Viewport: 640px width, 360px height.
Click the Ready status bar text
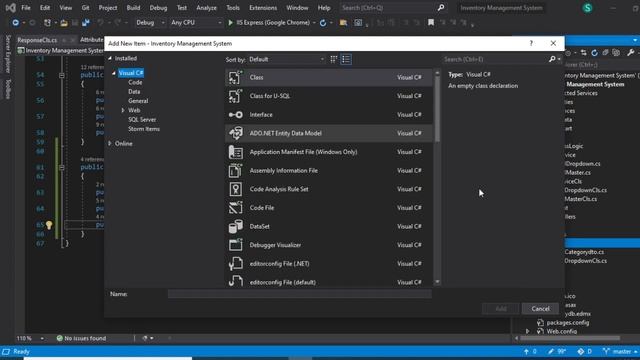(x=21, y=351)
